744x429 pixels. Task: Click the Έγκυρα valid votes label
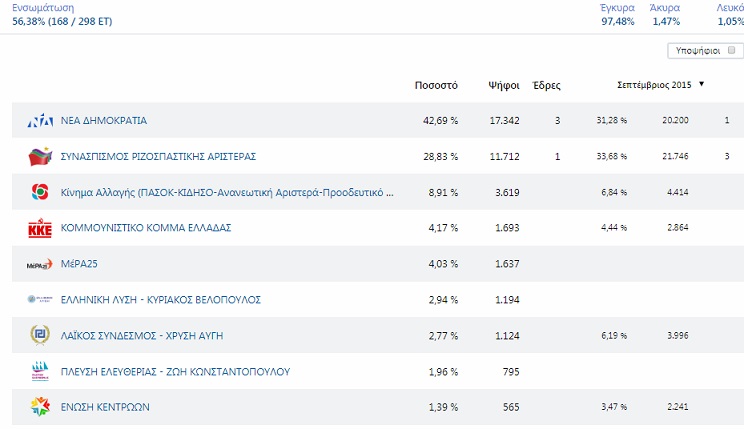click(617, 7)
